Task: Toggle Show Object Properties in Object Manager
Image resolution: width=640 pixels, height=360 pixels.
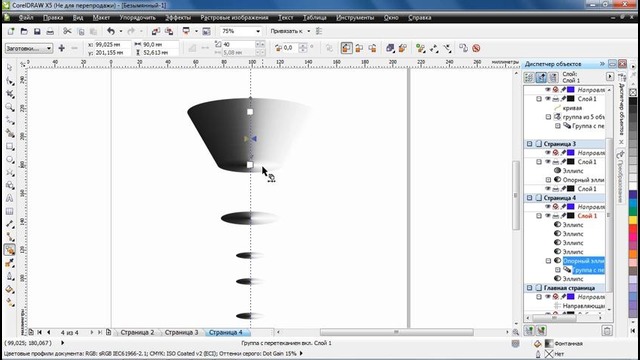Action: pos(529,77)
